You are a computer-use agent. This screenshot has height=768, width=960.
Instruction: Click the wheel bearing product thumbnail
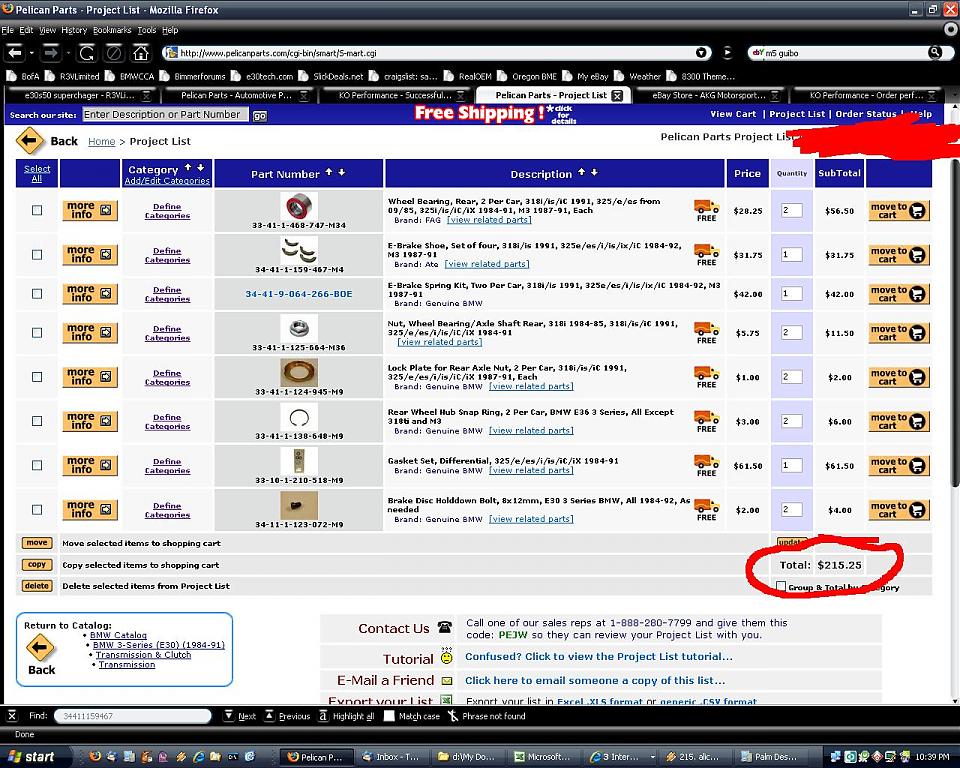click(x=299, y=207)
